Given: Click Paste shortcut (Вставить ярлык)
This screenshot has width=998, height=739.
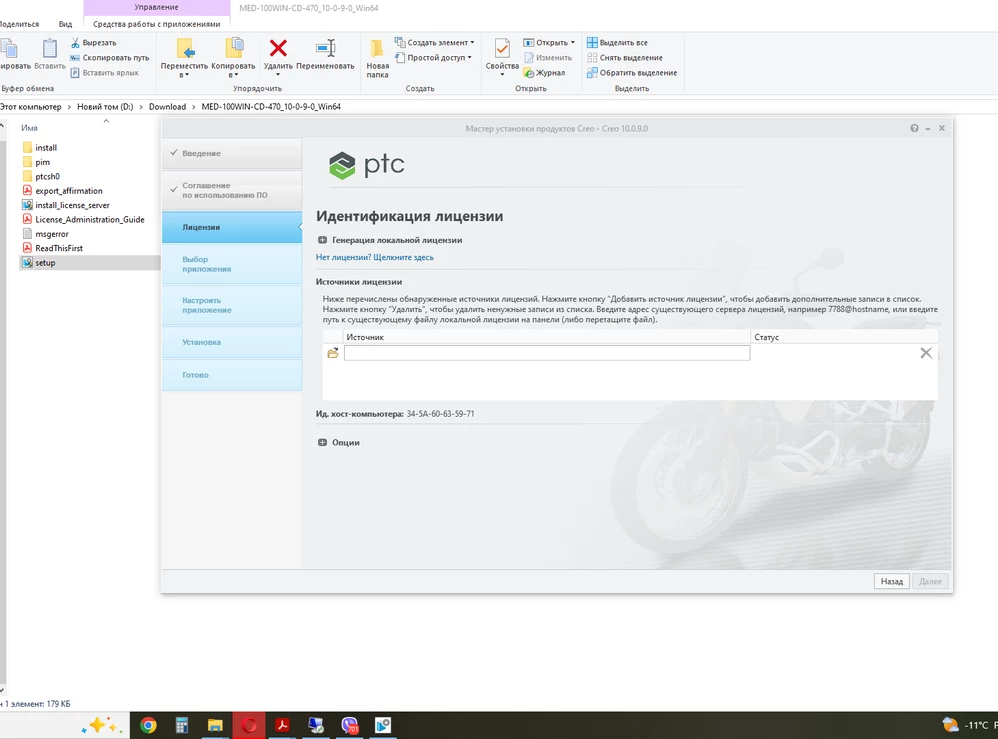Looking at the screenshot, I should point(104,73).
